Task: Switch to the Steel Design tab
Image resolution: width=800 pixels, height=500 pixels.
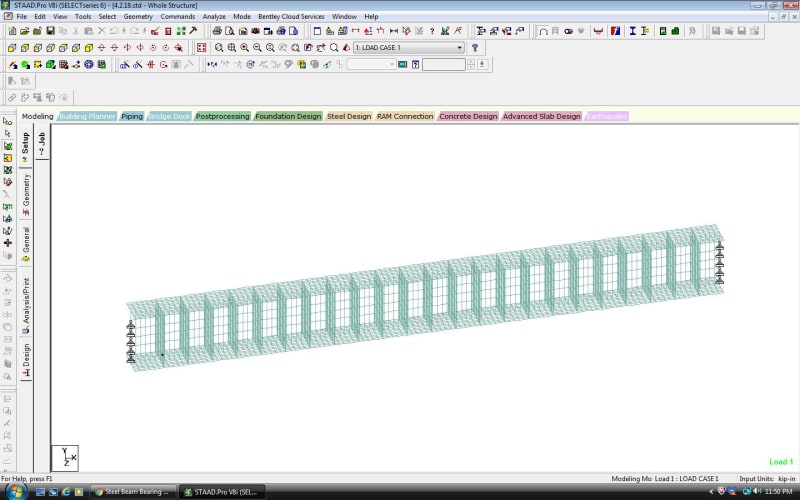Action: coord(349,116)
